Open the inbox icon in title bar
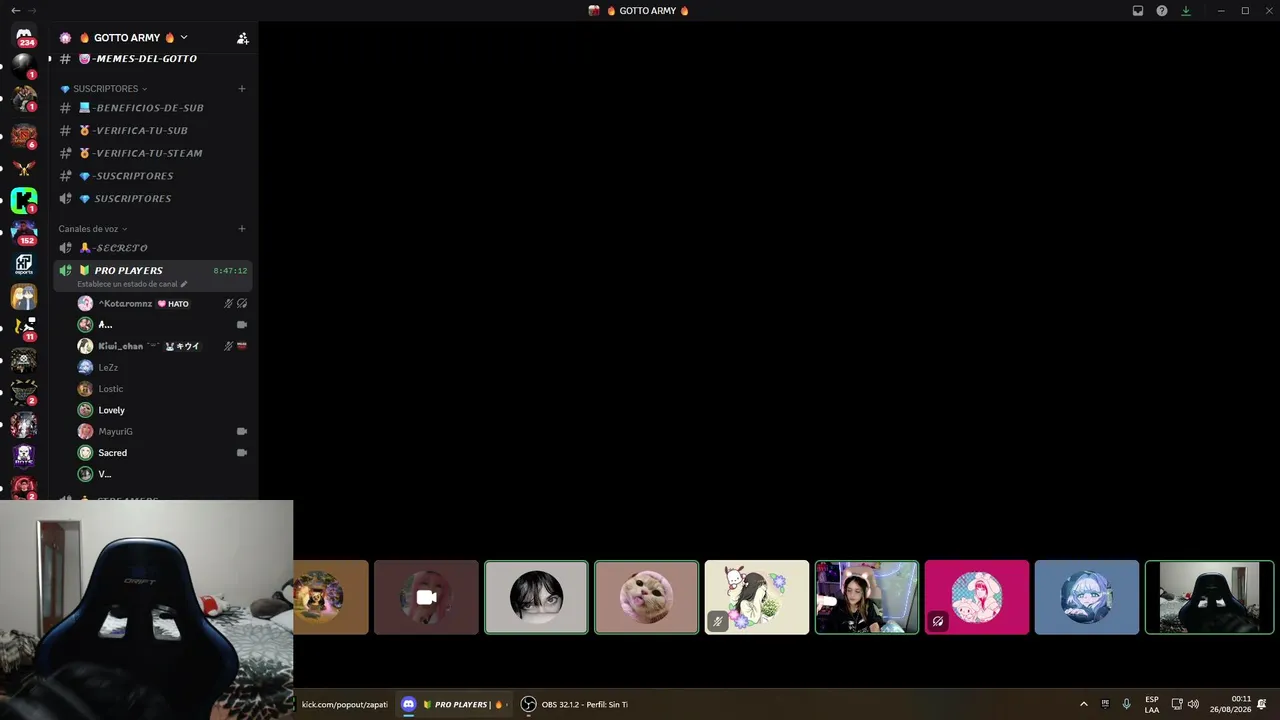This screenshot has width=1280, height=720. [x=1138, y=11]
